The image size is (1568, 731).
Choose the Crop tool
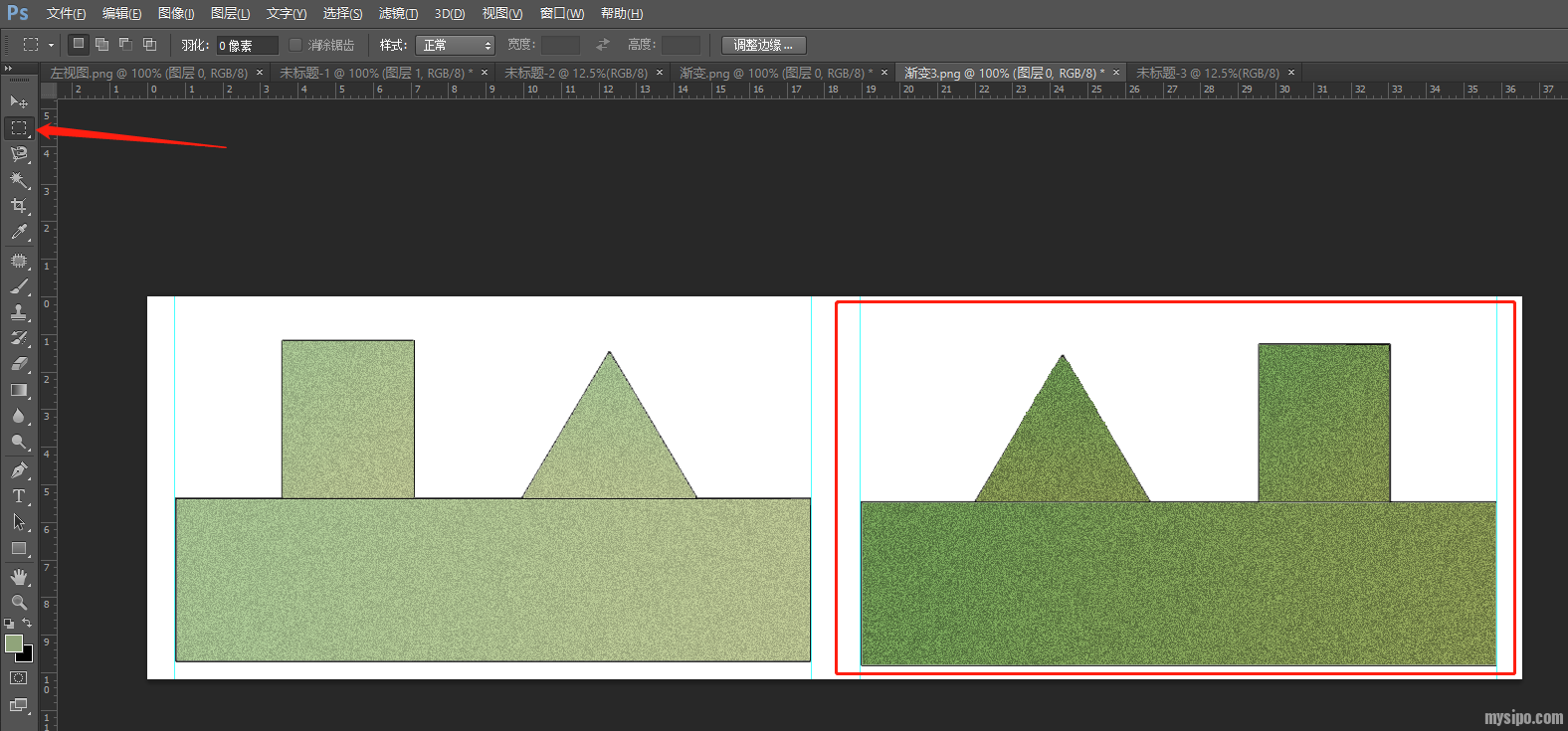tap(18, 206)
